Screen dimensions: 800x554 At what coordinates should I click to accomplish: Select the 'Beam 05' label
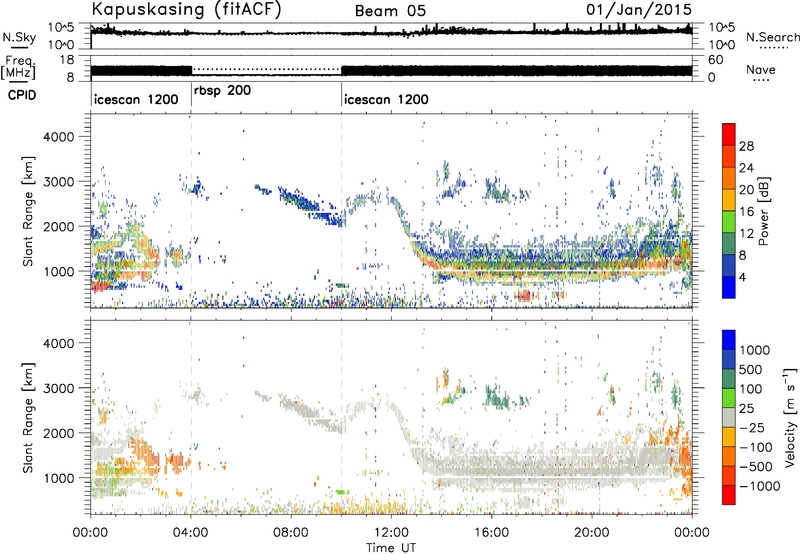tap(390, 11)
